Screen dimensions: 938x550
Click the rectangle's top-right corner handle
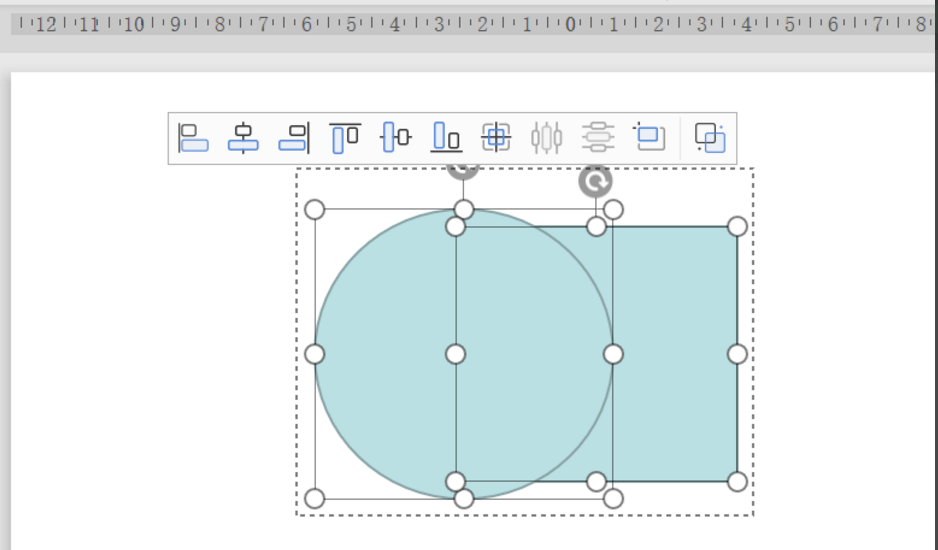pos(738,226)
